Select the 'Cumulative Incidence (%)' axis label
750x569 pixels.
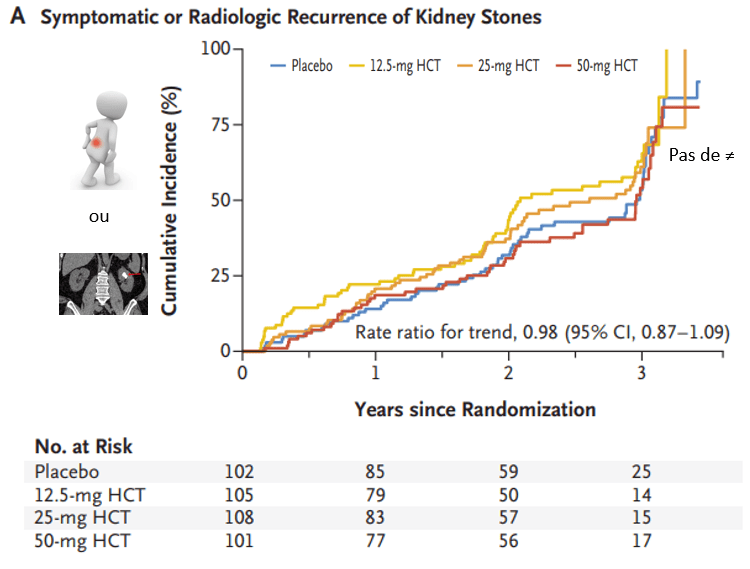pyautogui.click(x=171, y=200)
